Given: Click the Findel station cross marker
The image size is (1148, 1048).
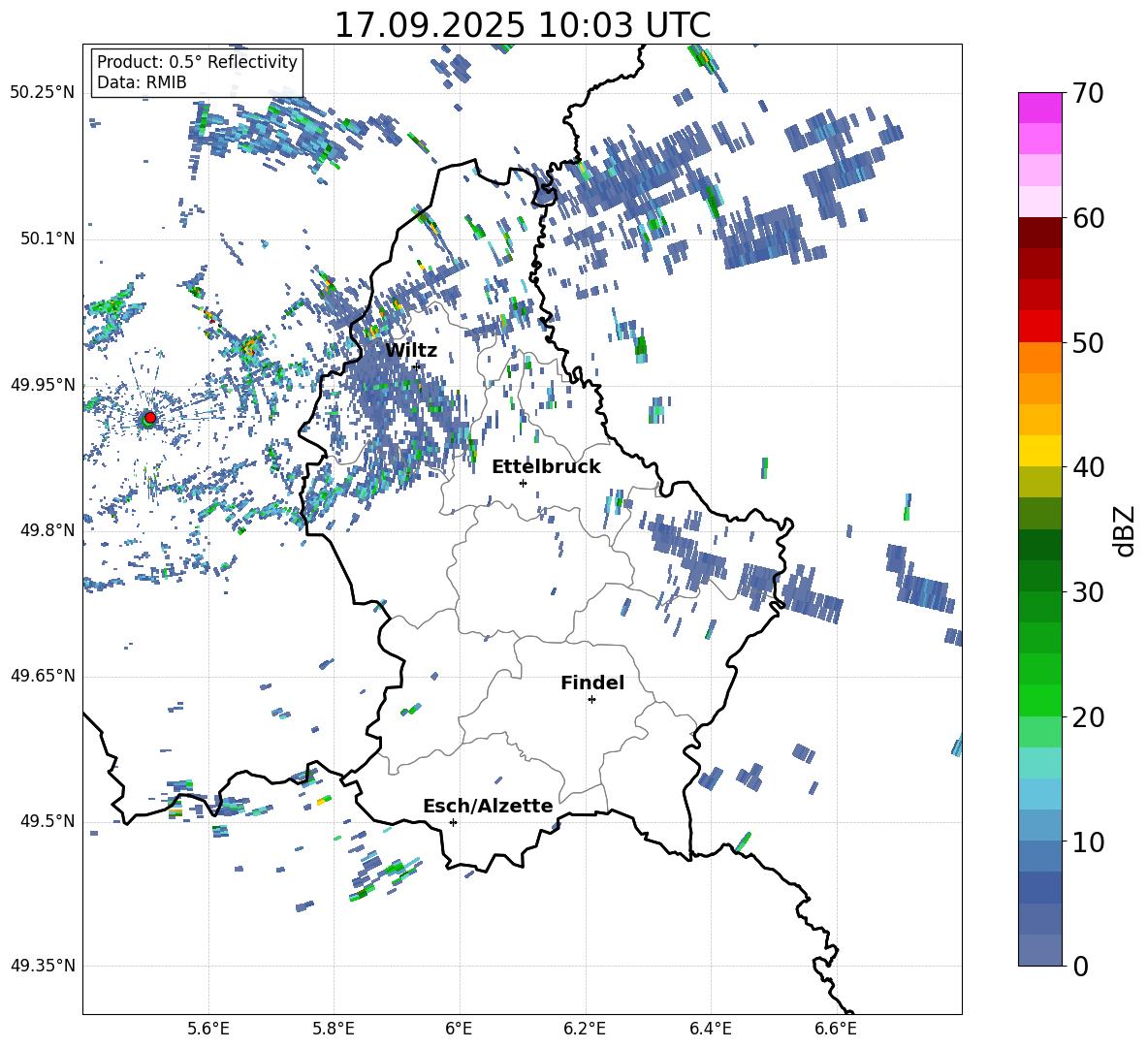Looking at the screenshot, I should pos(591,700).
